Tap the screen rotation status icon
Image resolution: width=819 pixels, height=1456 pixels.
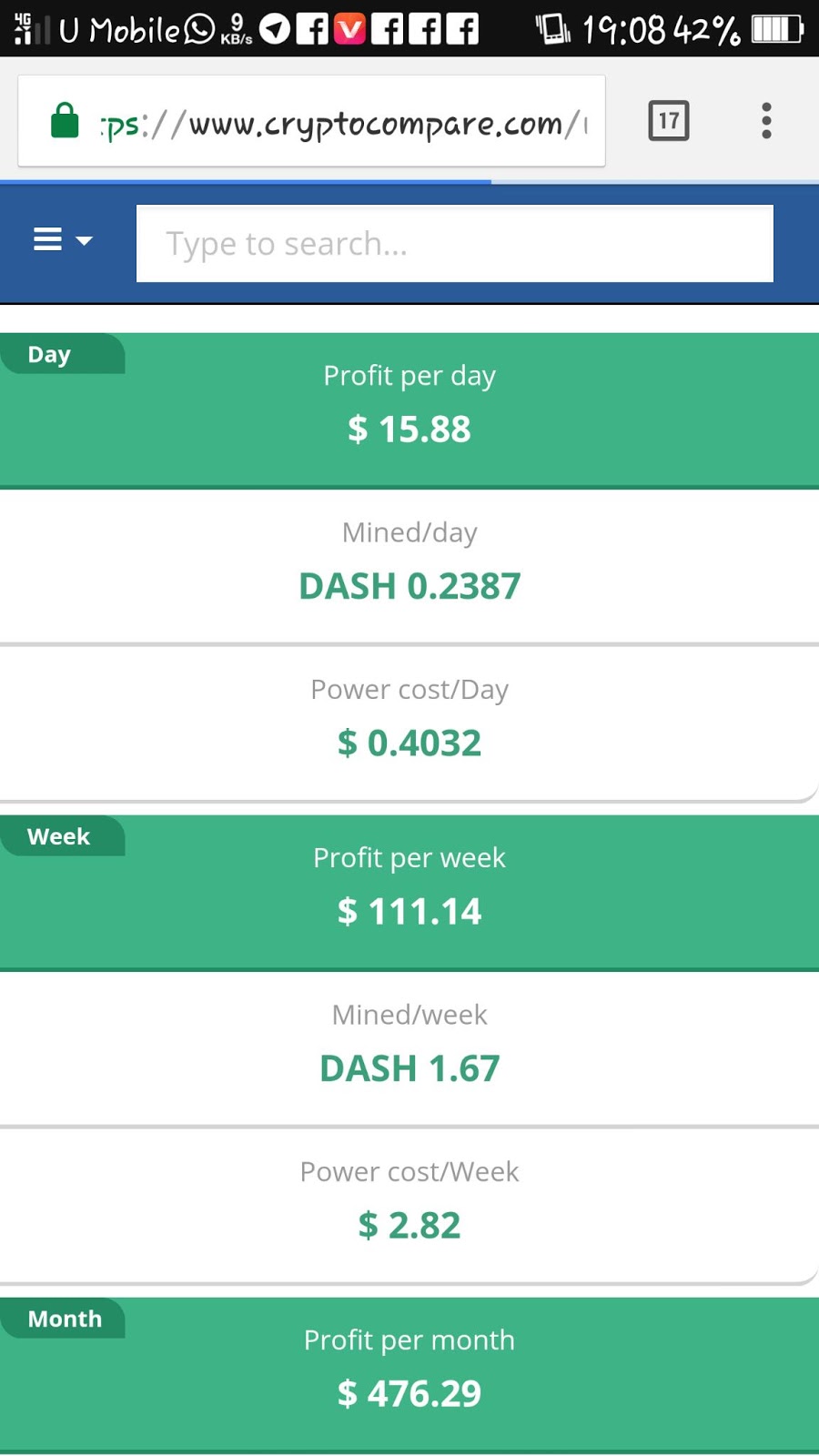[552, 29]
